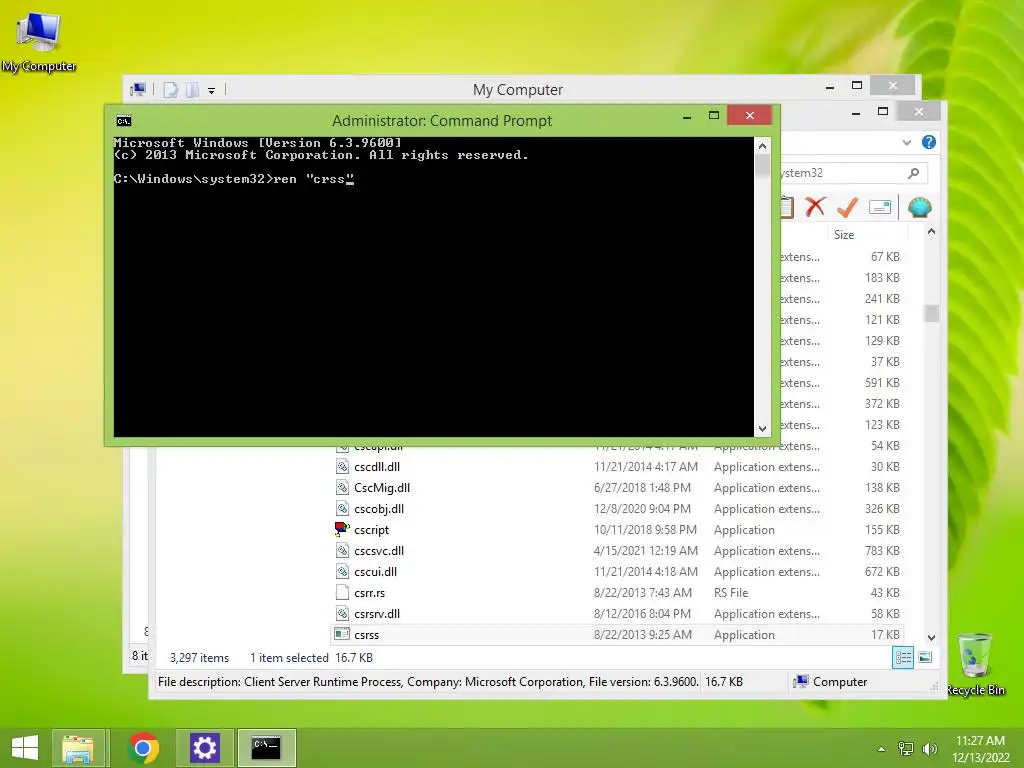Sort files by Size column

(844, 234)
